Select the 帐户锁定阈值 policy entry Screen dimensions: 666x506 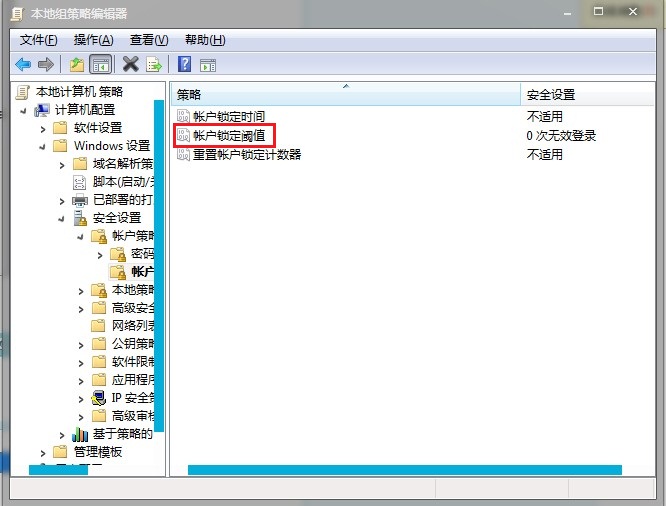point(228,135)
